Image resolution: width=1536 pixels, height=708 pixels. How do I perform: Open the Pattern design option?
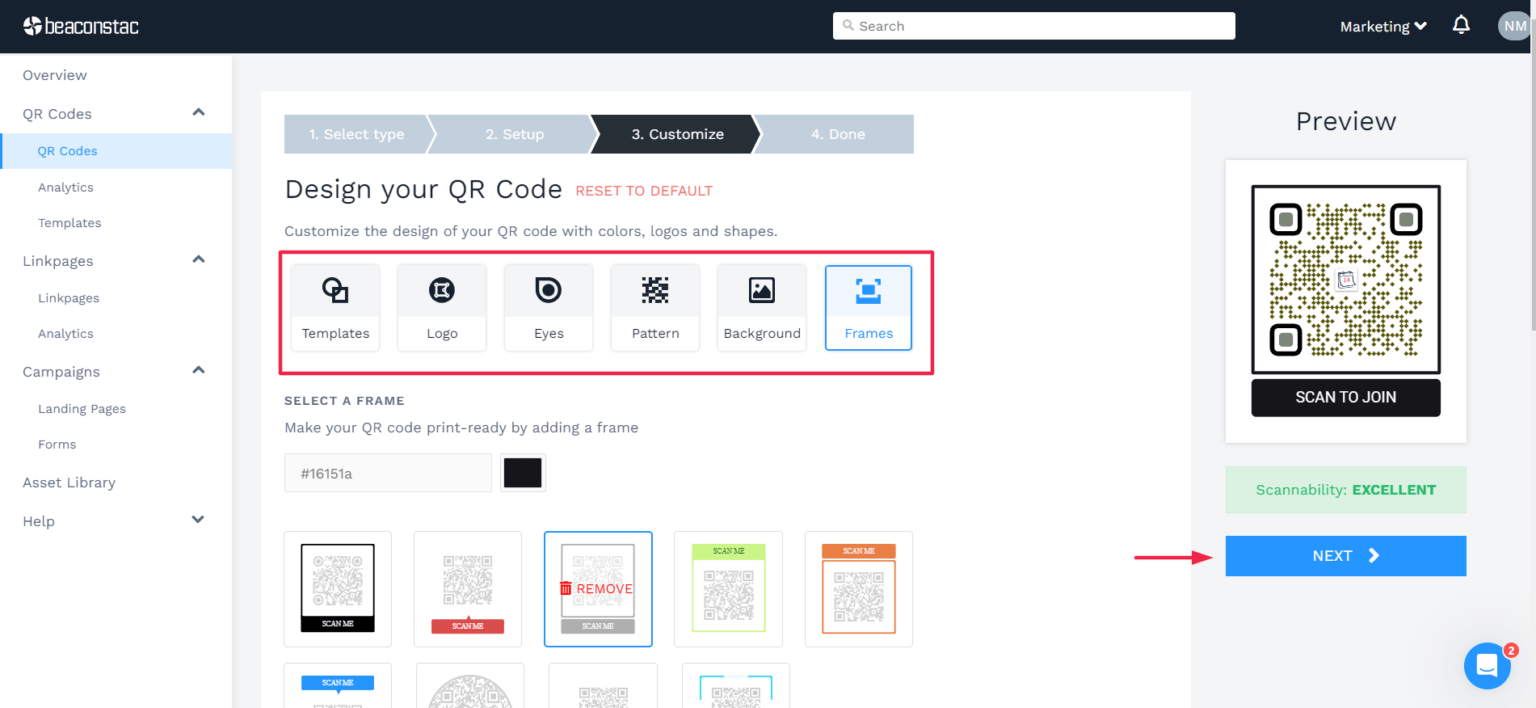point(655,307)
